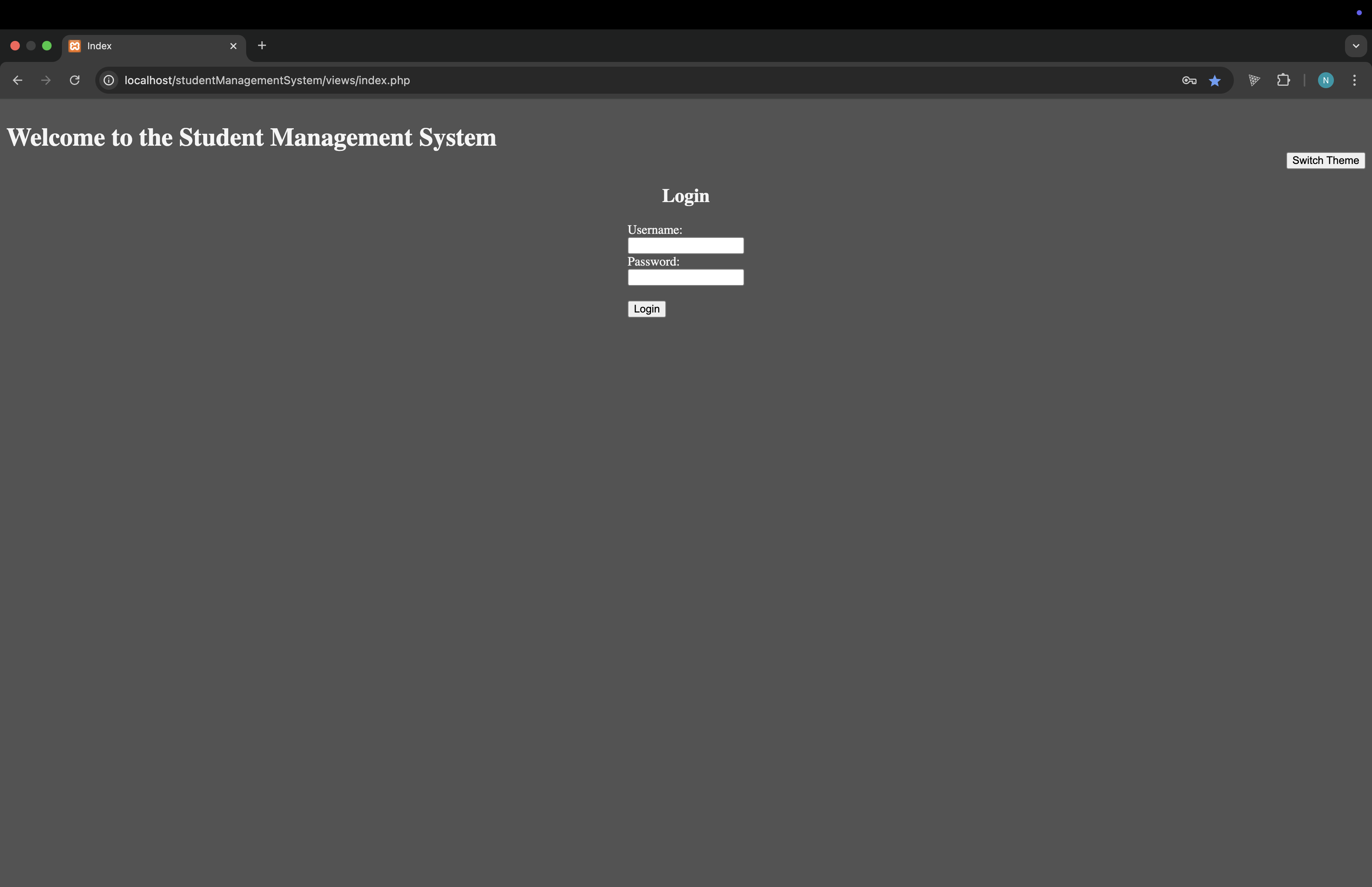This screenshot has height=887, width=1372.
Task: Click the paper plane toolbar icon
Action: 1254,80
